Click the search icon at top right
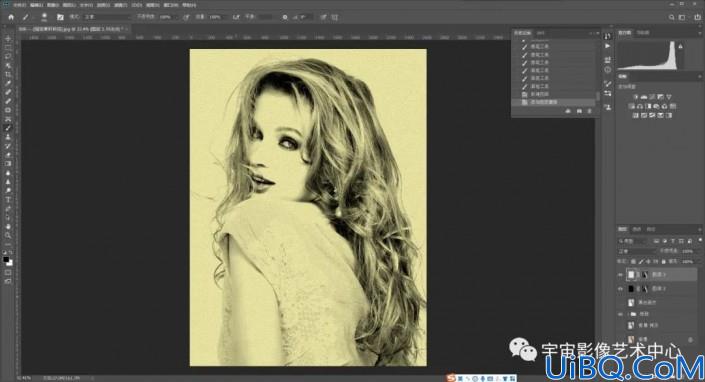This screenshot has width=705, height=382. (672, 17)
